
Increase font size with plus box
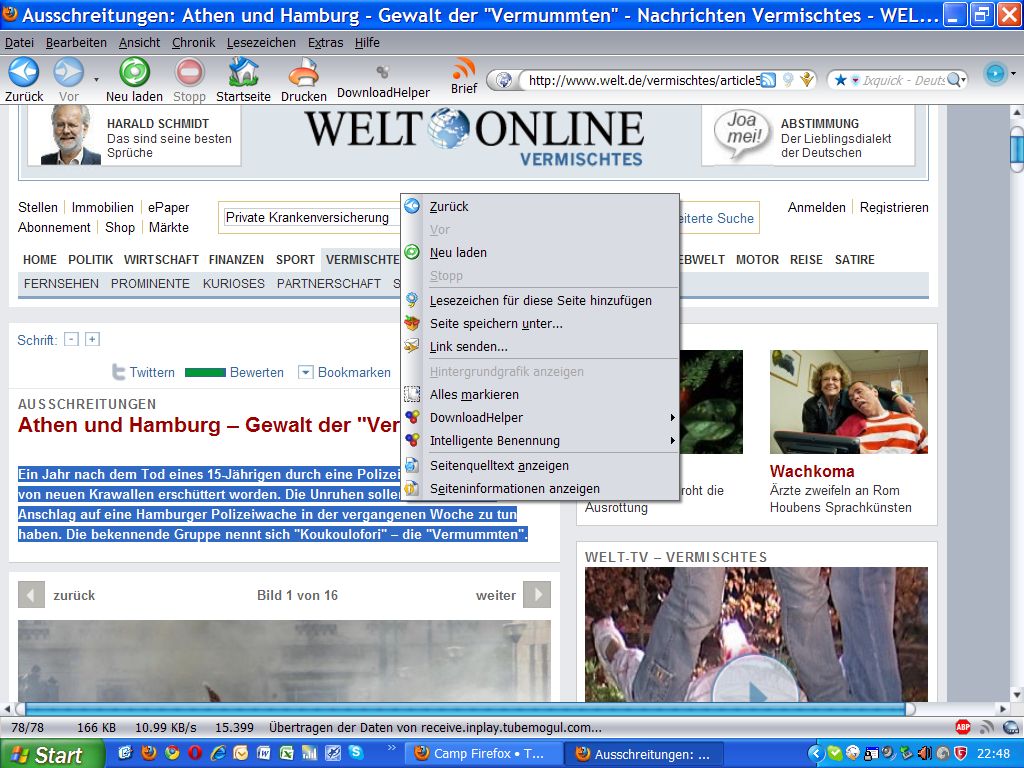pos(92,339)
